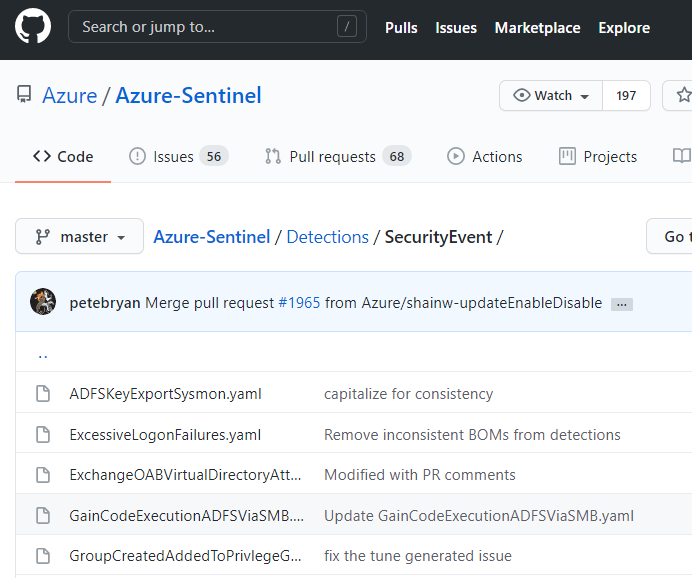The width and height of the screenshot is (692, 578).
Task: Open ExchangeOABVirtualDirectoryAtt... file
Action: (185, 475)
